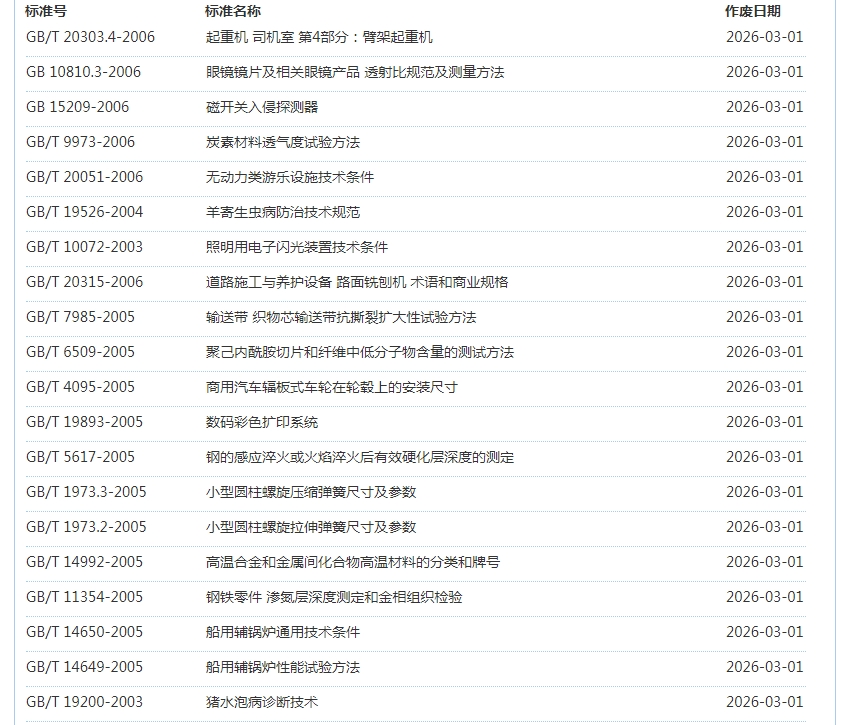Screen dimensions: 848x725
Task: Open the 磁开关入侵探测器 standard title
Action: pos(262,107)
